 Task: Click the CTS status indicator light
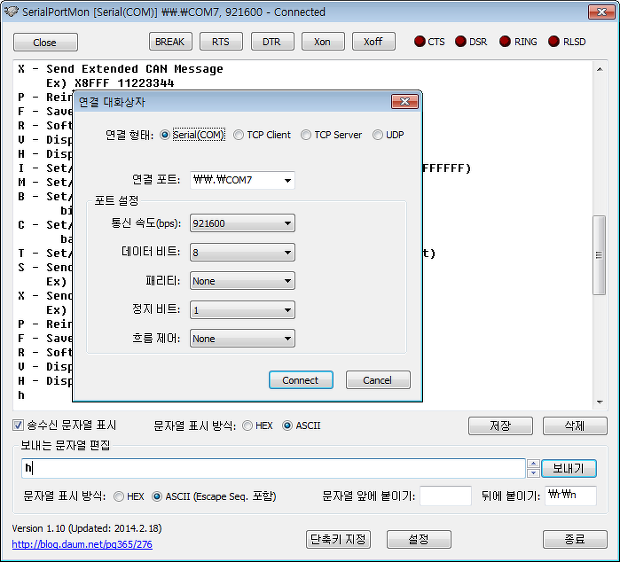[x=420, y=41]
